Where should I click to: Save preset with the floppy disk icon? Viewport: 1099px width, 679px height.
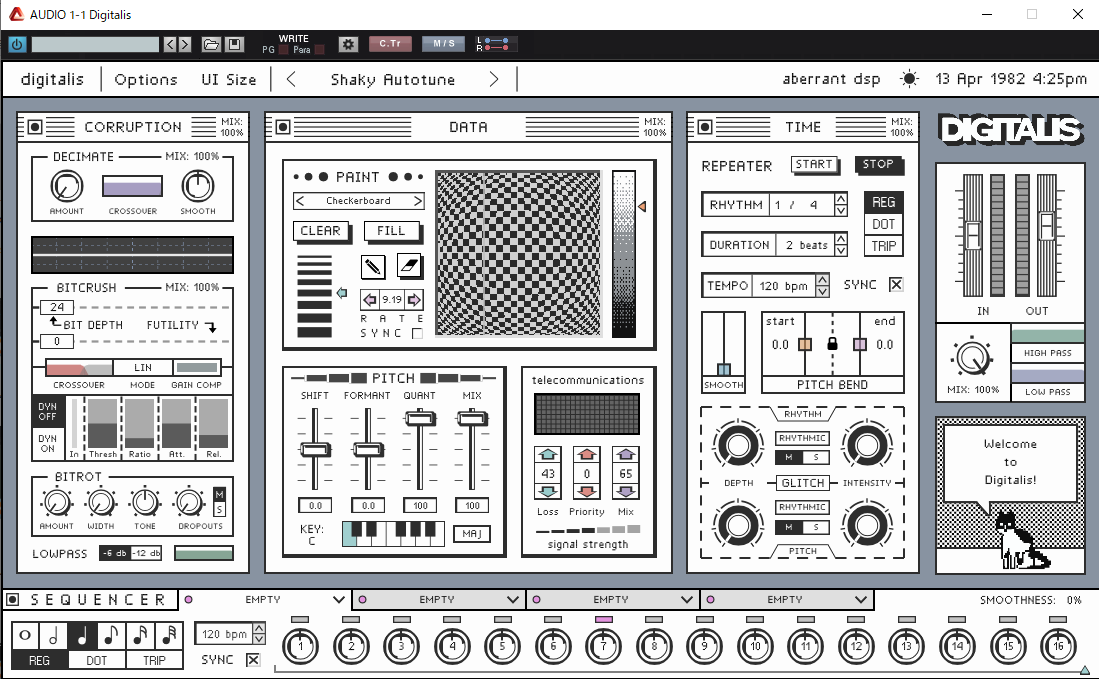click(x=234, y=44)
